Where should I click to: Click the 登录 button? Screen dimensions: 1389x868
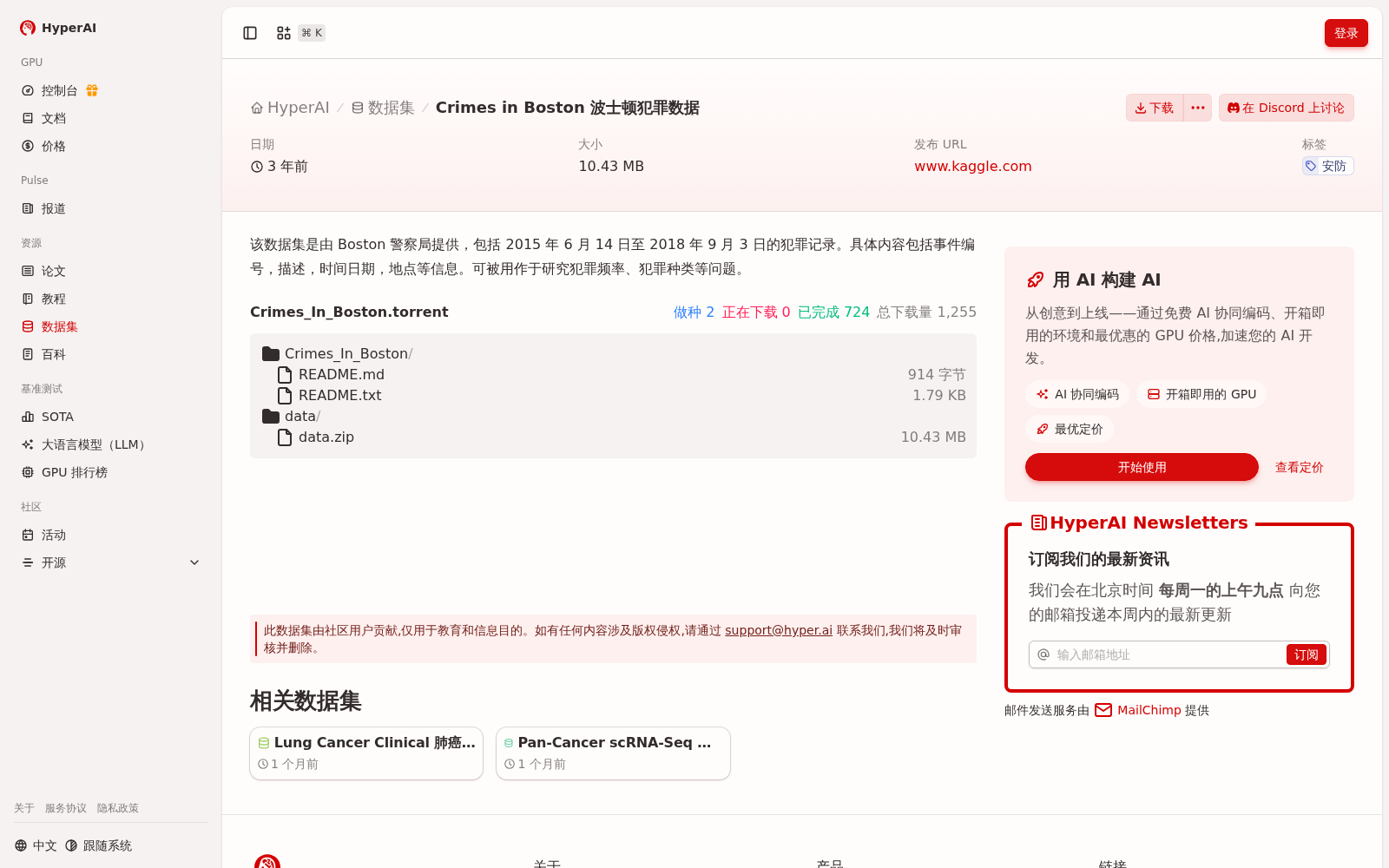(1346, 33)
